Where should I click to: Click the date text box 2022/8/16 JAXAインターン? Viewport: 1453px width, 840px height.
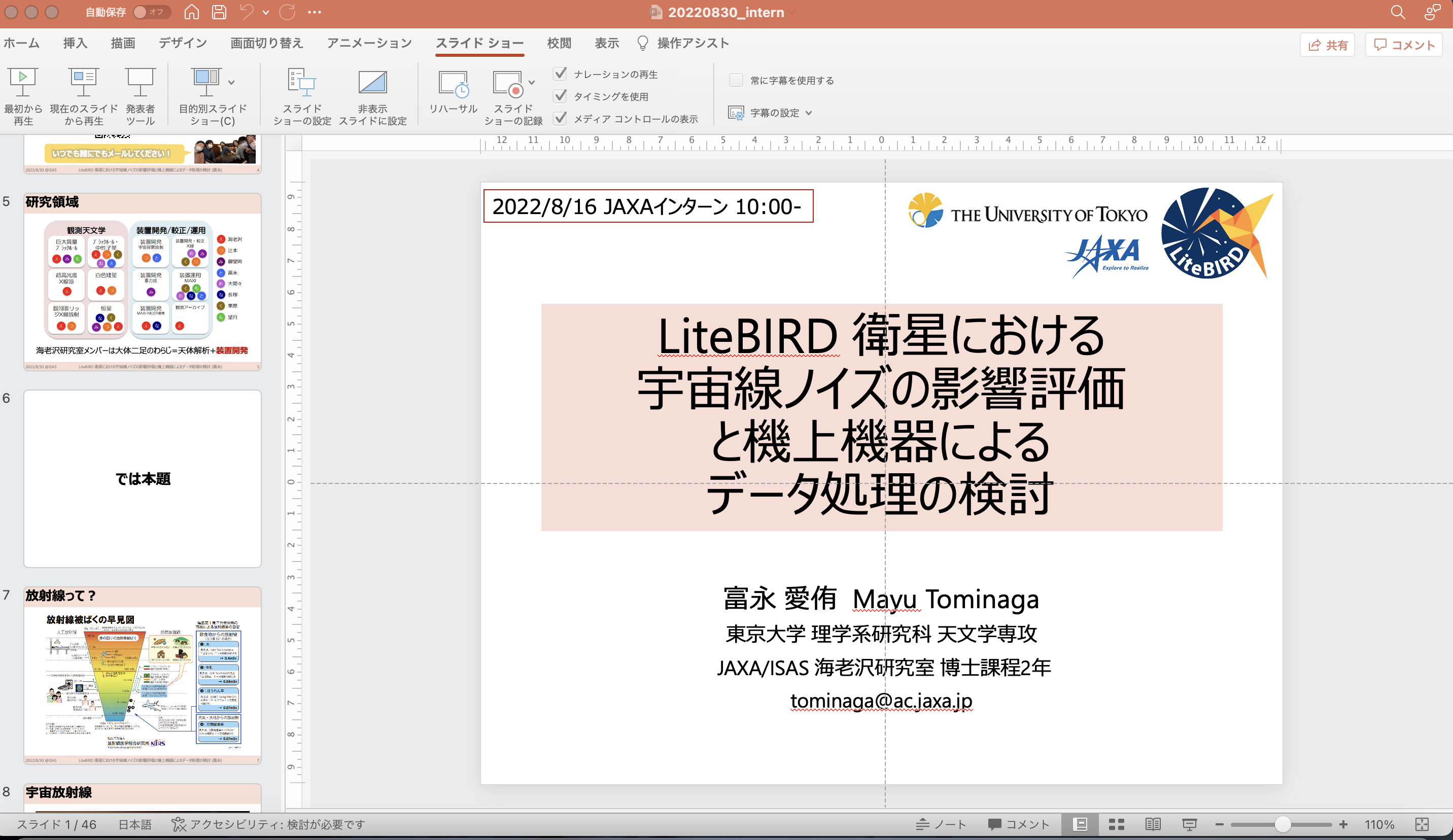[x=648, y=206]
